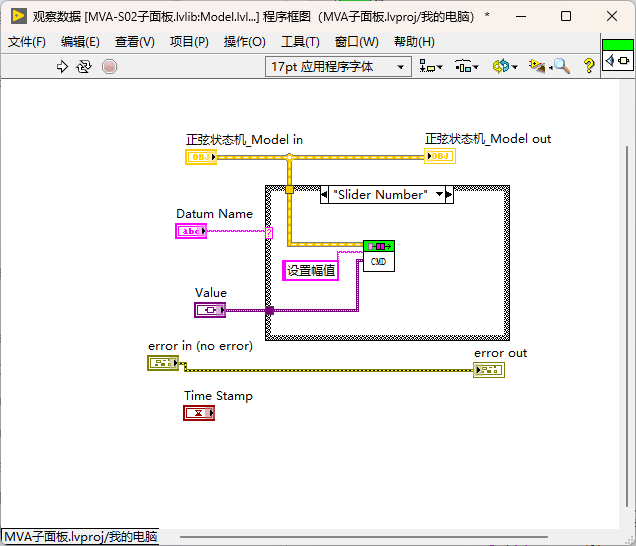Open the 帮助(H) menu
636x546 pixels.
pyautogui.click(x=414, y=42)
